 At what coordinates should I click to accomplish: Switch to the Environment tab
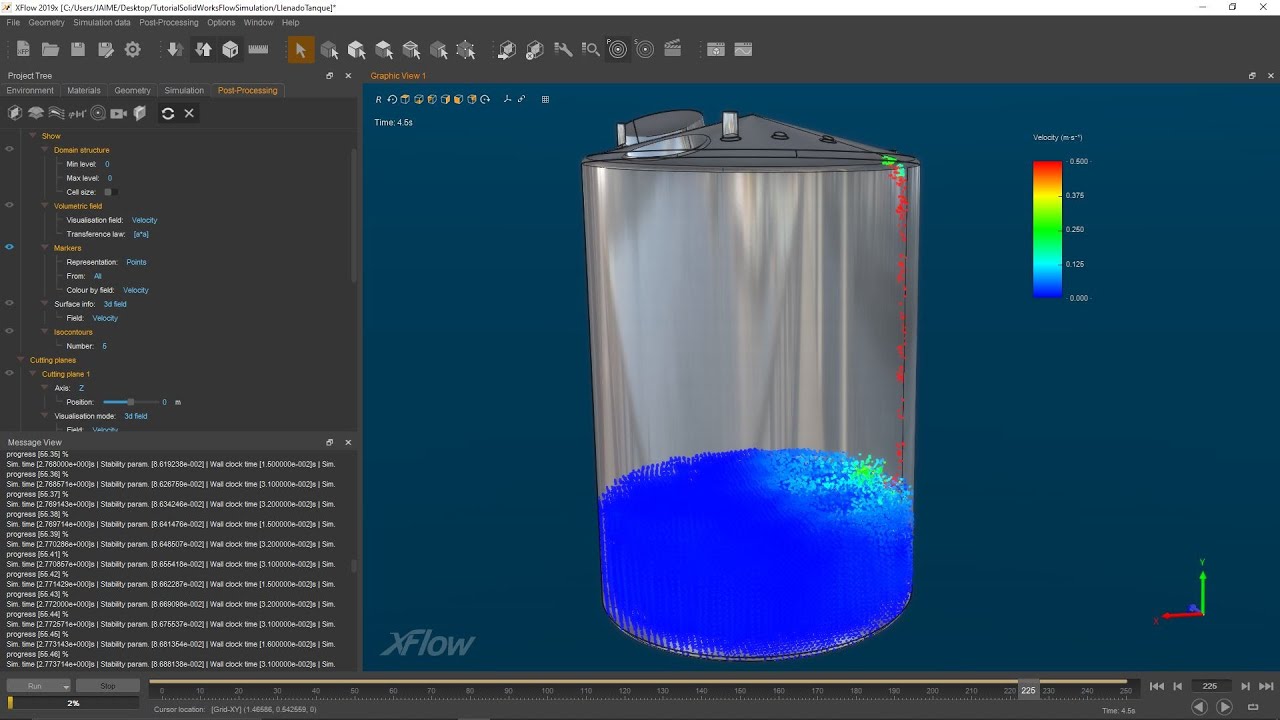[x=30, y=90]
